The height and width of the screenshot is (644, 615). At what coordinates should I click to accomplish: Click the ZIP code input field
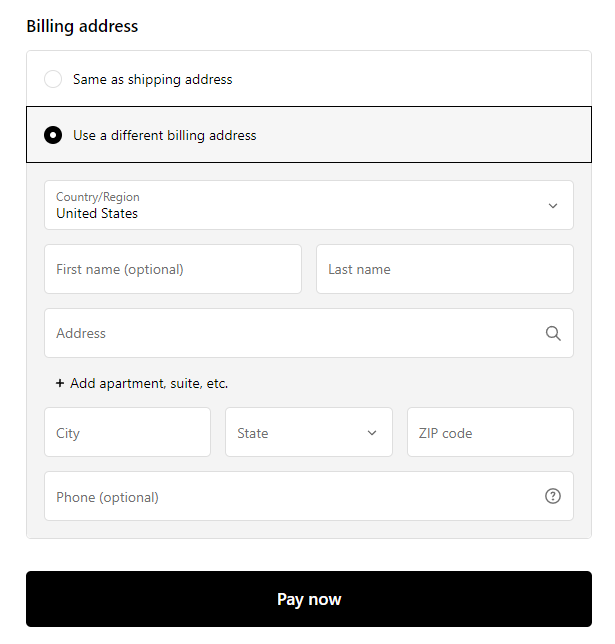click(489, 433)
